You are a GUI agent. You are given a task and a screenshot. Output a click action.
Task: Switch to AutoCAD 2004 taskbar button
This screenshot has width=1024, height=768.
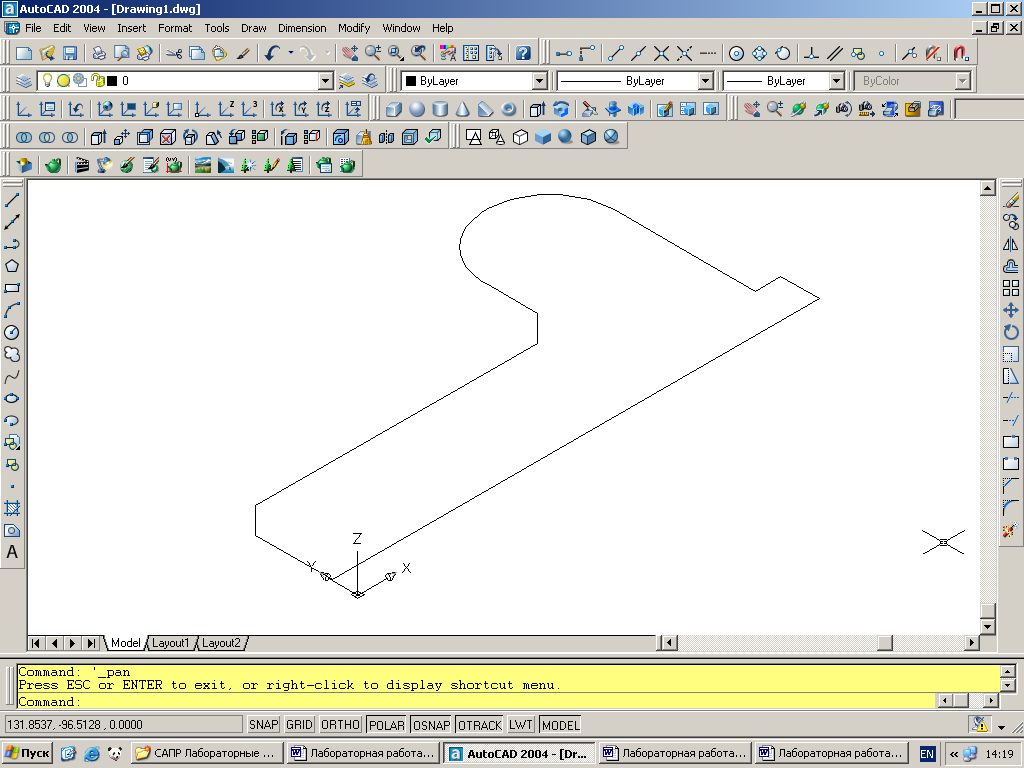click(519, 753)
